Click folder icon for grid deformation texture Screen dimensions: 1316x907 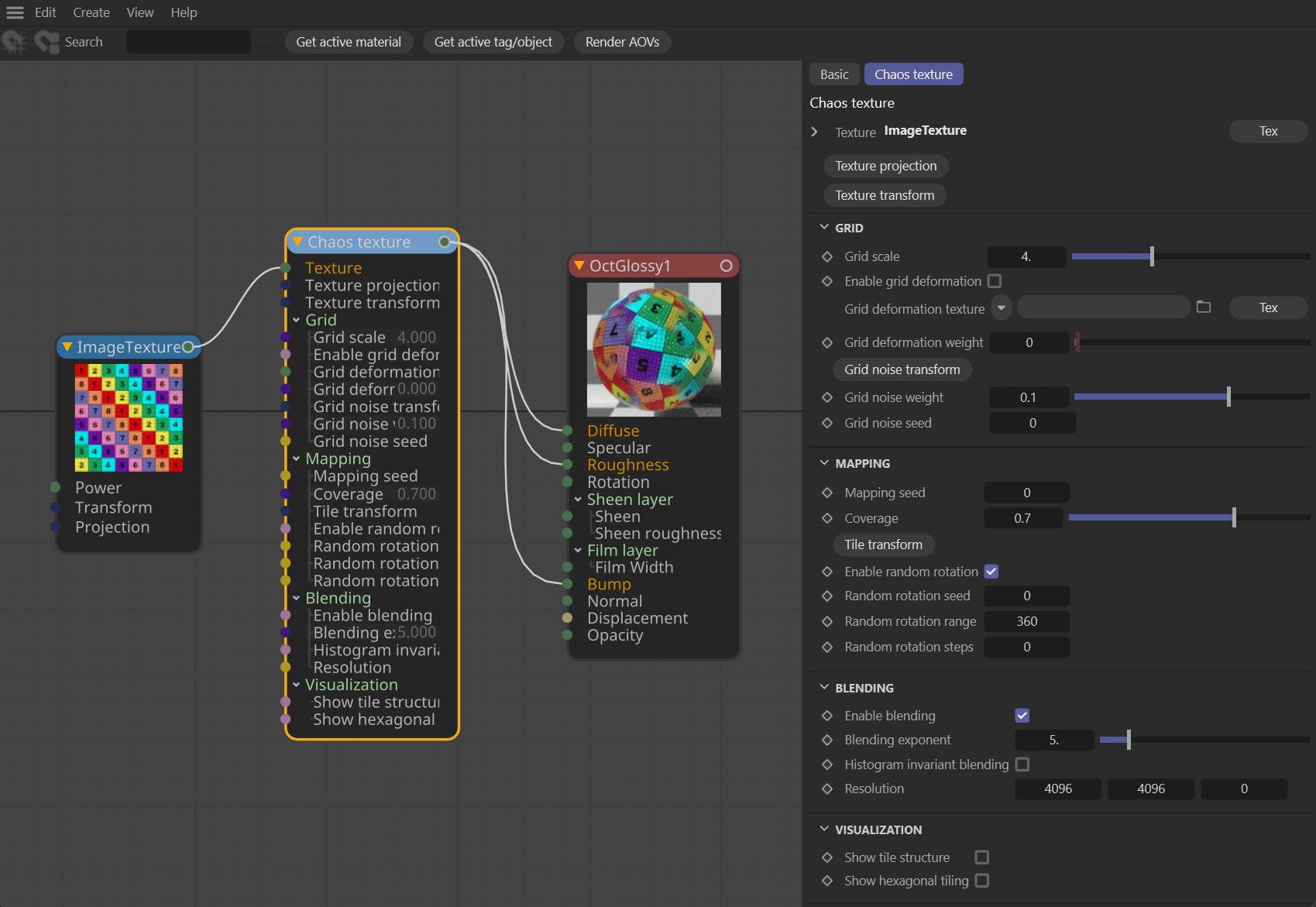pyautogui.click(x=1203, y=307)
